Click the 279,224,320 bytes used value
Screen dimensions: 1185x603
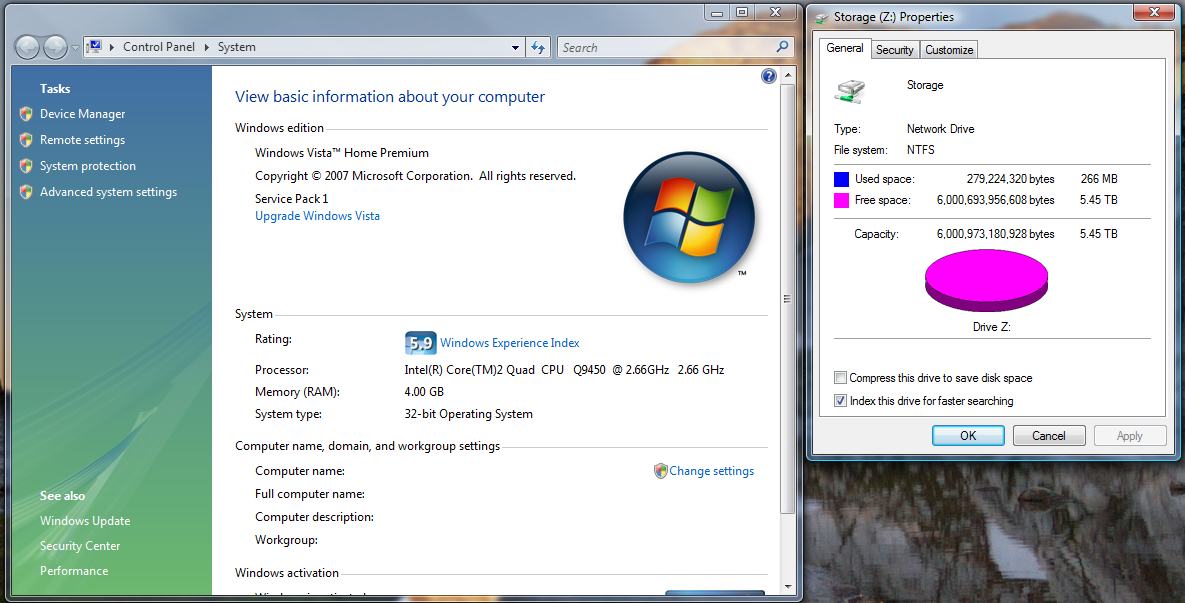coord(1010,179)
